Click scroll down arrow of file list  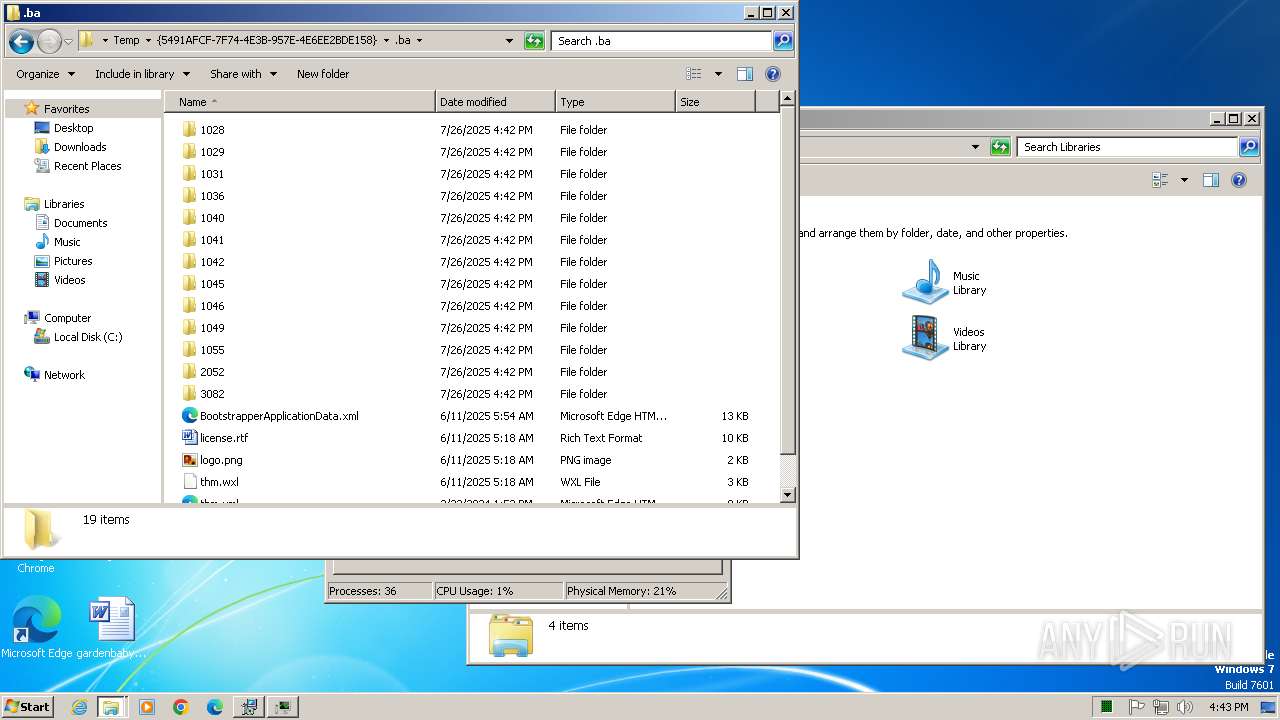787,495
